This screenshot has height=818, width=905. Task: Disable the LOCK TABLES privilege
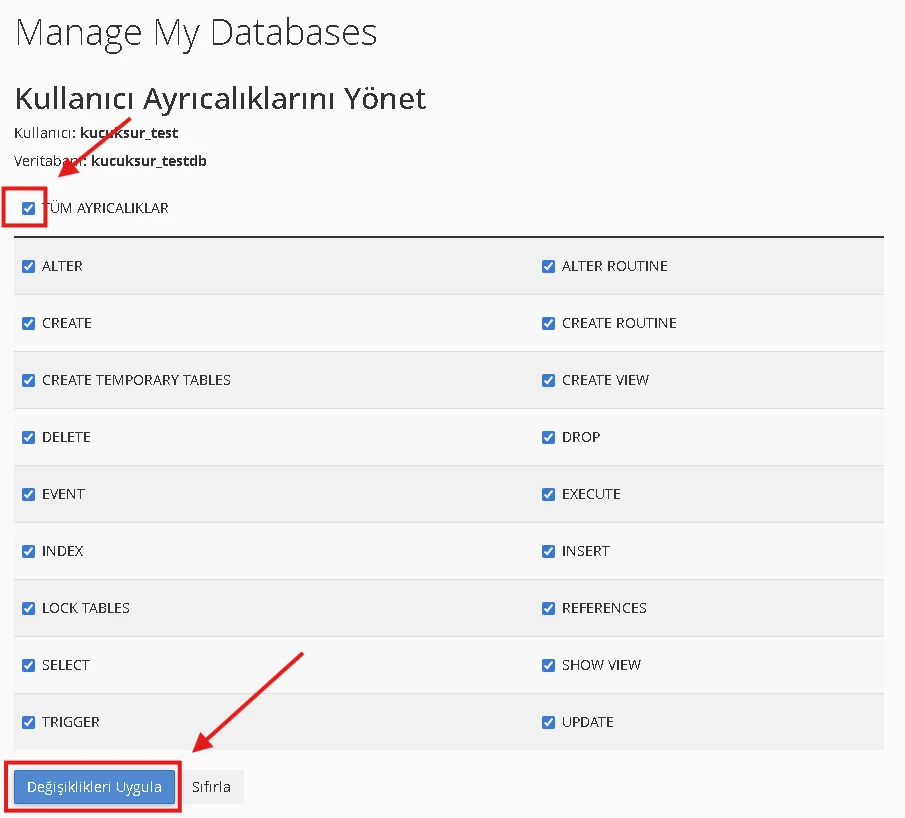pyautogui.click(x=28, y=607)
